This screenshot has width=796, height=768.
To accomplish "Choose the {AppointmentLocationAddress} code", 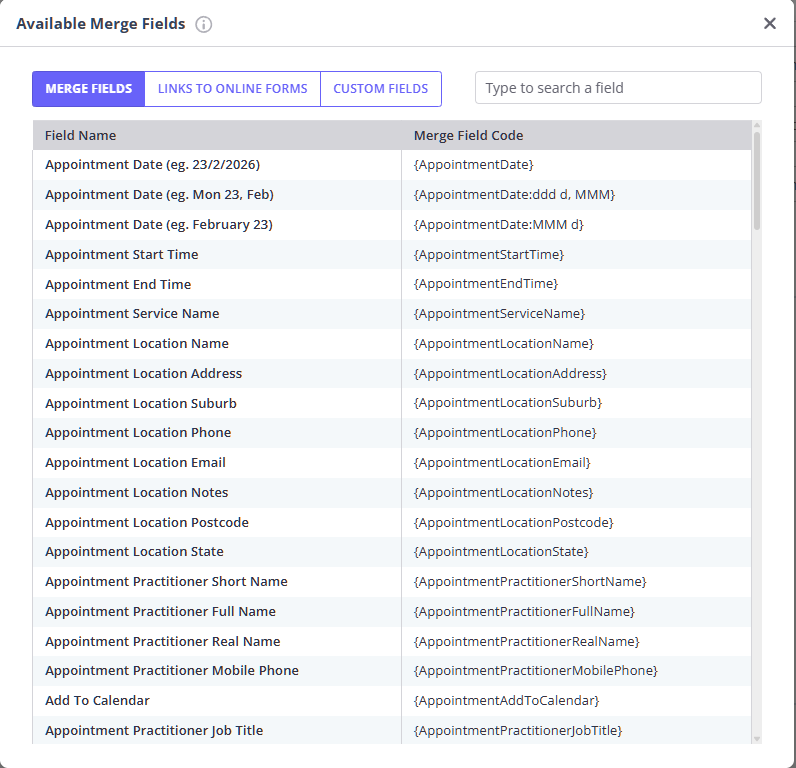I will point(509,373).
